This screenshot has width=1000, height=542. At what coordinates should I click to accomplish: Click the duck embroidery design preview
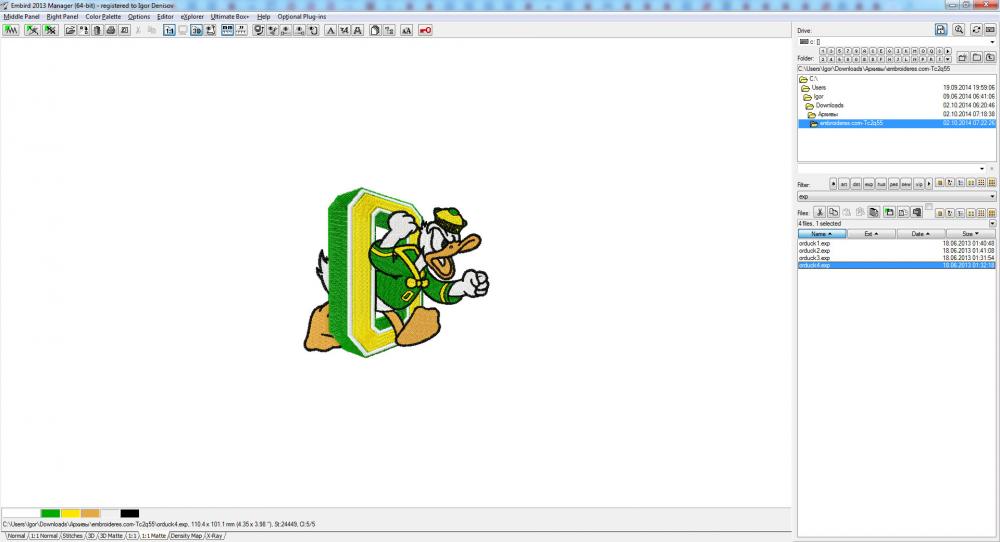pos(396,272)
